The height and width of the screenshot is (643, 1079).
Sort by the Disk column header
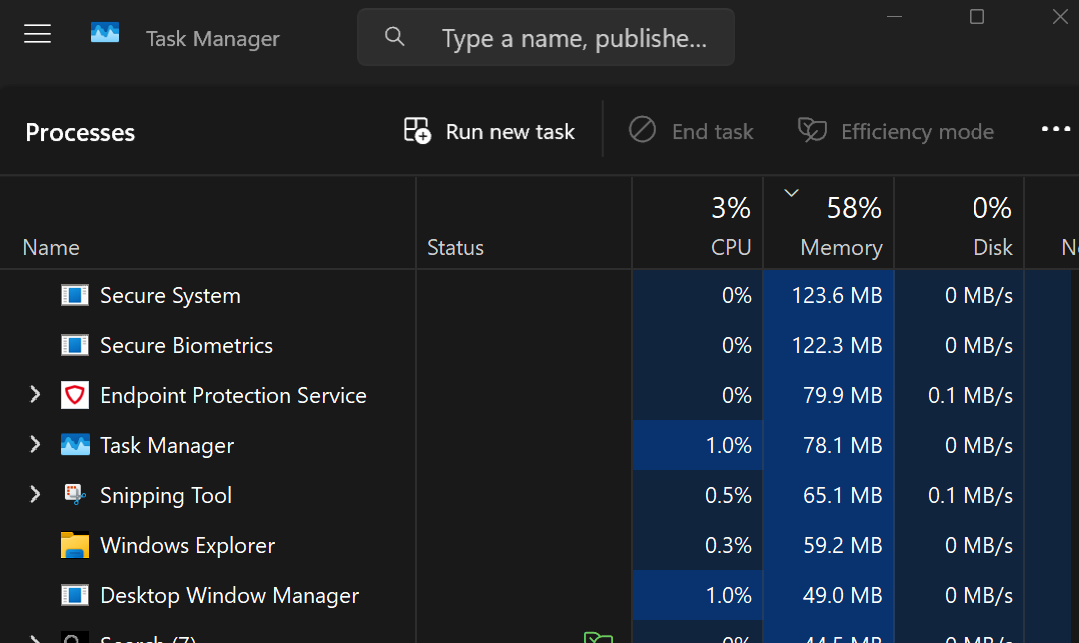[x=959, y=224]
